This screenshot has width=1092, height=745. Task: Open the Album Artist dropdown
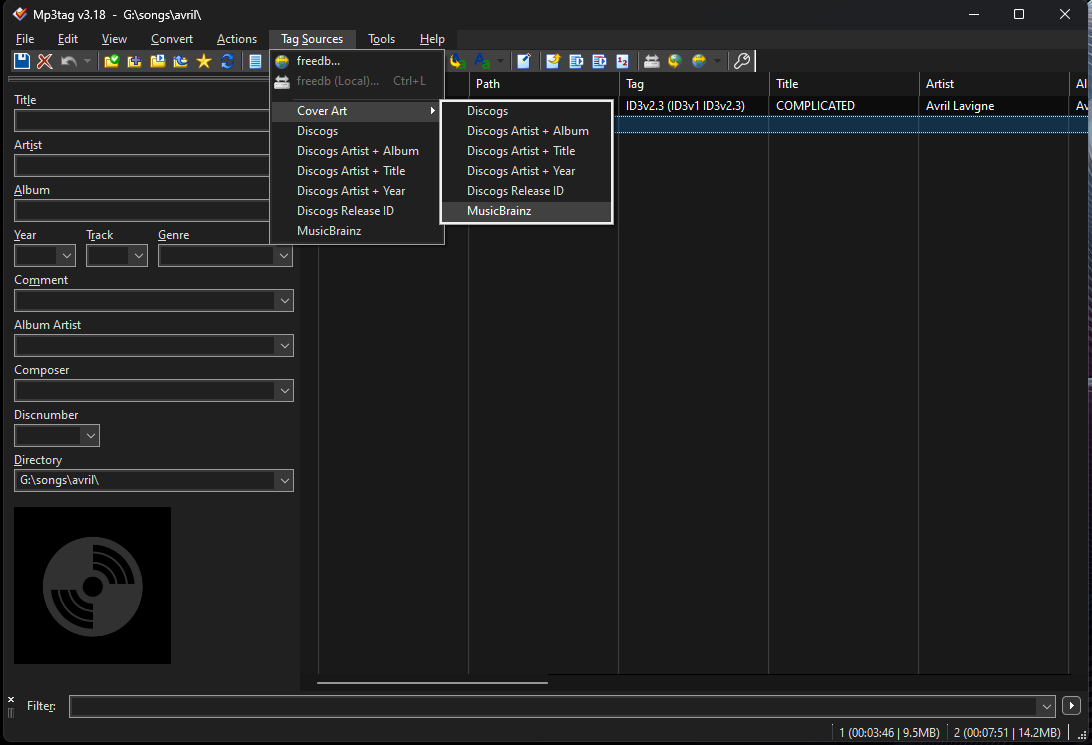[285, 346]
